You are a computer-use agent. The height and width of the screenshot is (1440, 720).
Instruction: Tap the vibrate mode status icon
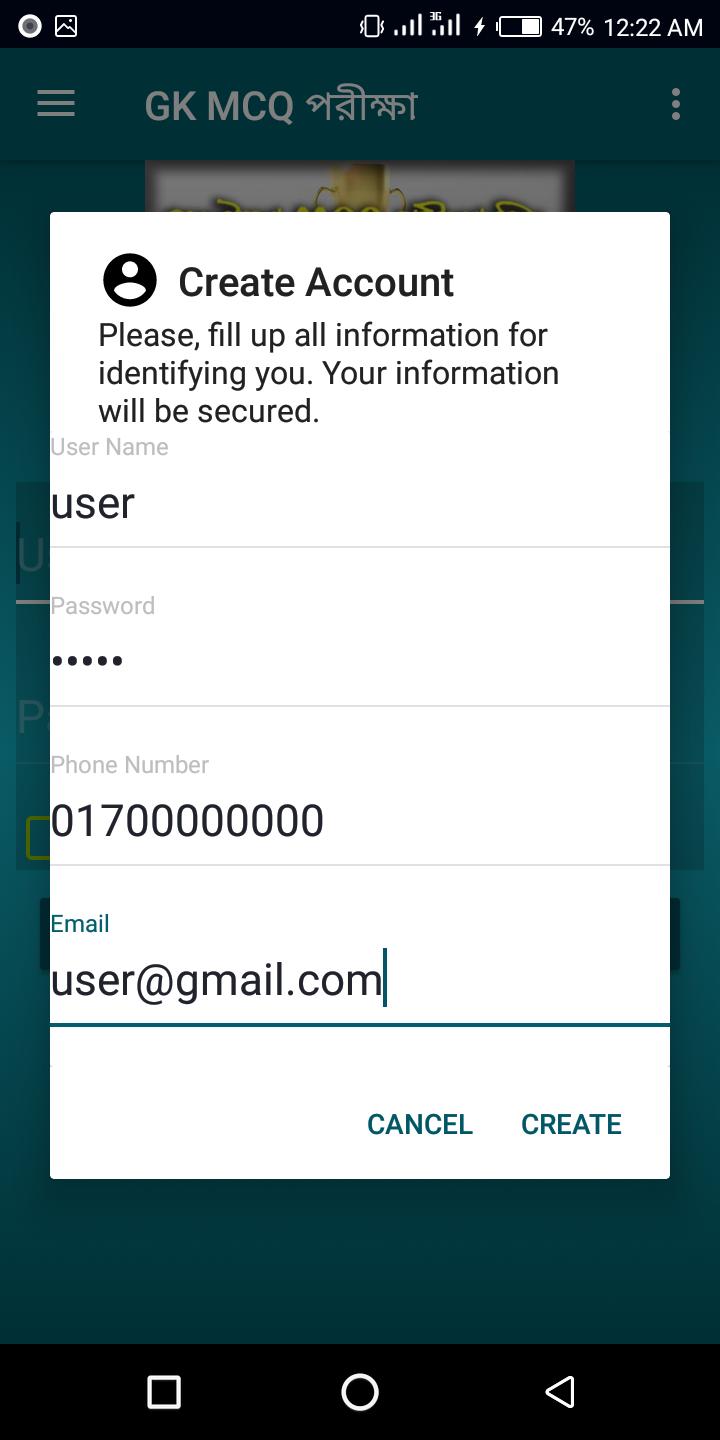click(x=372, y=26)
